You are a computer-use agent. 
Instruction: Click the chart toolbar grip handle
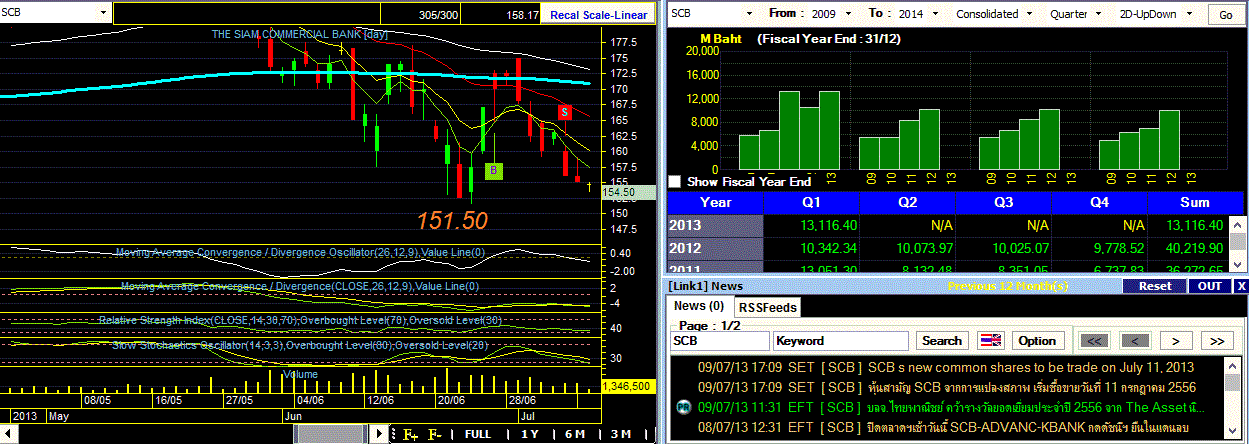(x=394, y=435)
